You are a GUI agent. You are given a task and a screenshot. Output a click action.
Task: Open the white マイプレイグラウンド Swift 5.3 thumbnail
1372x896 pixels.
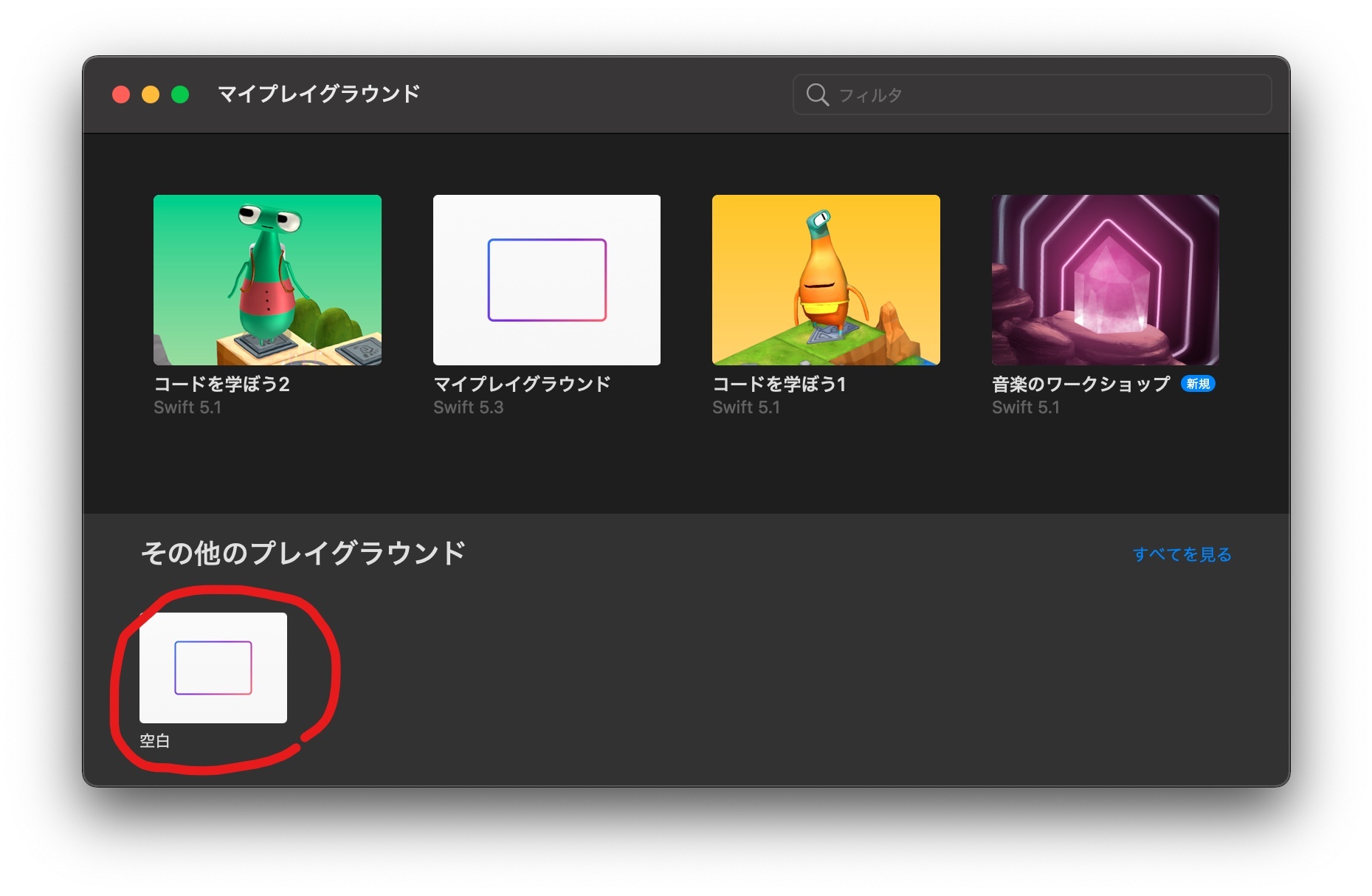(x=547, y=280)
